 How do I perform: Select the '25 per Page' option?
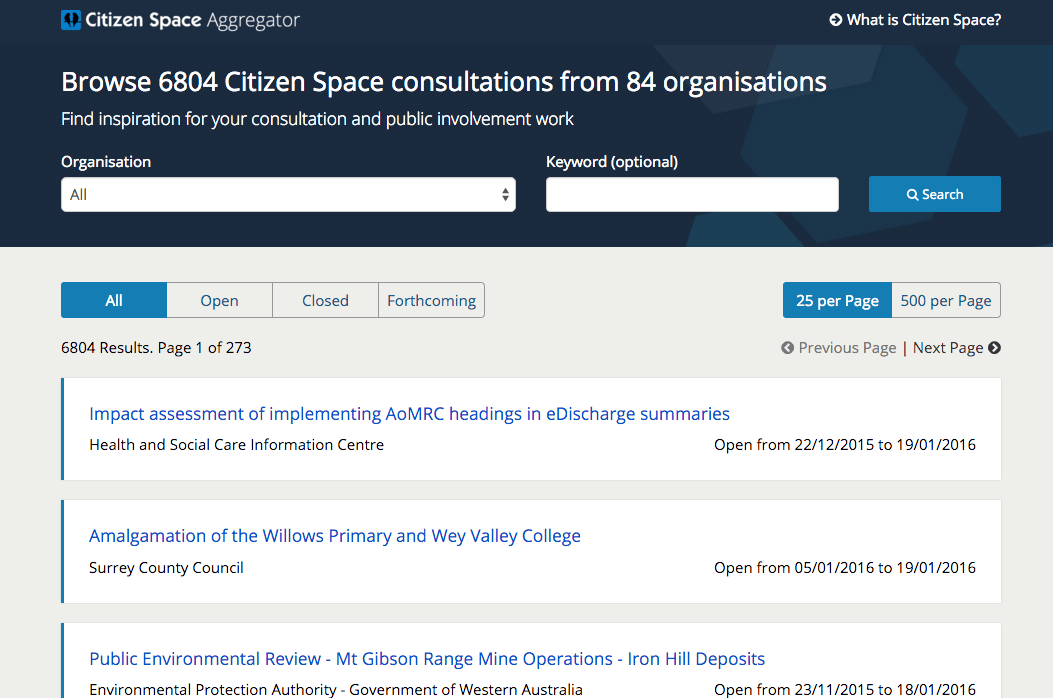pos(837,300)
